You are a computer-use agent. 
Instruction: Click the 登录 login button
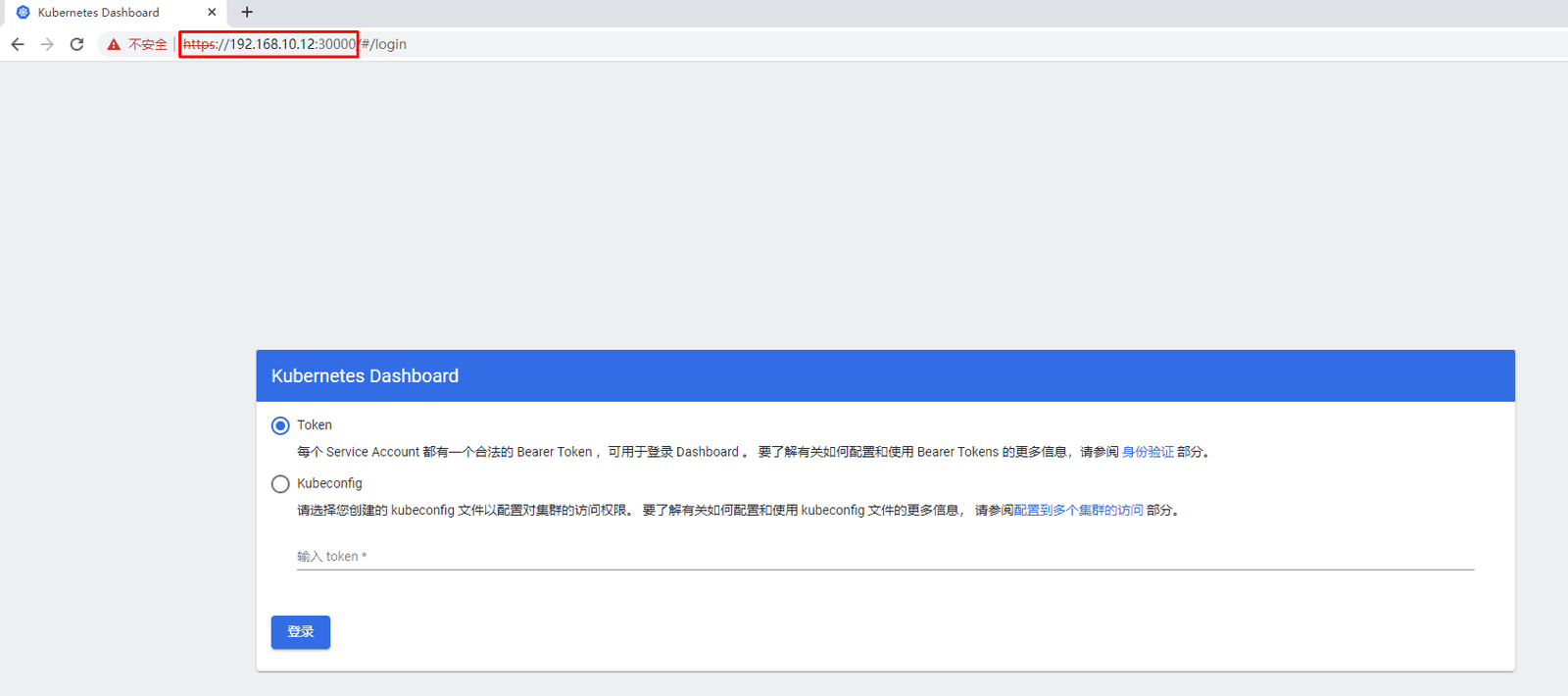tap(301, 632)
